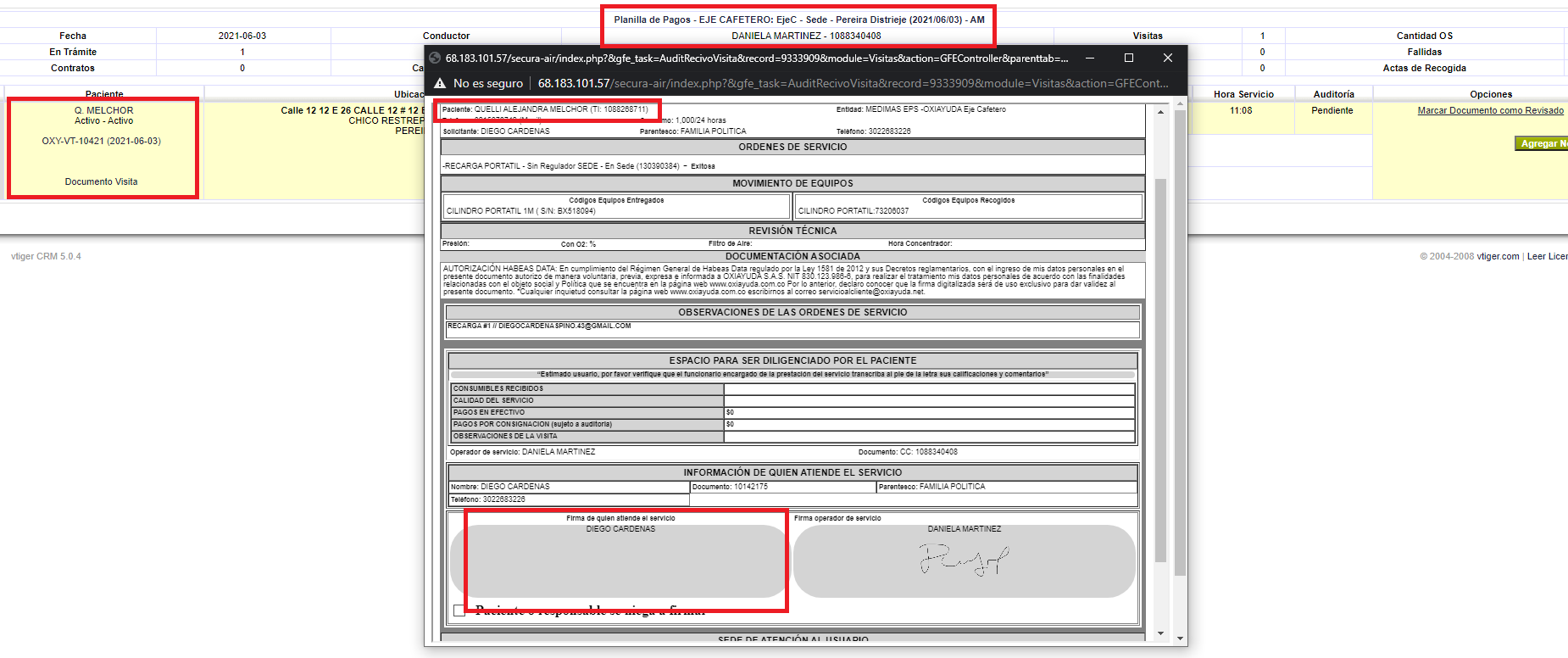Click 'DANIELA MARTINEZ - 1088340408' conductor value
Image resolution: width=1568 pixels, height=658 pixels.
pyautogui.click(x=806, y=36)
